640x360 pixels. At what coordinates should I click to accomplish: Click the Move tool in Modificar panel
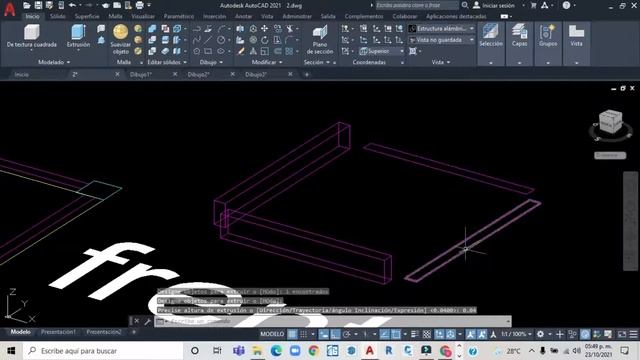[x=264, y=29]
